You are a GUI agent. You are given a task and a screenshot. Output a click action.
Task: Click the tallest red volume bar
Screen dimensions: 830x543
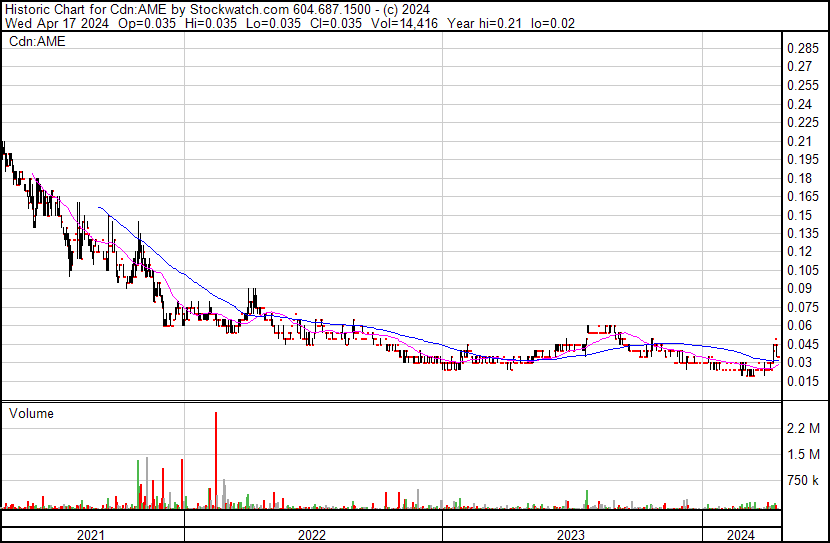pyautogui.click(x=215, y=460)
